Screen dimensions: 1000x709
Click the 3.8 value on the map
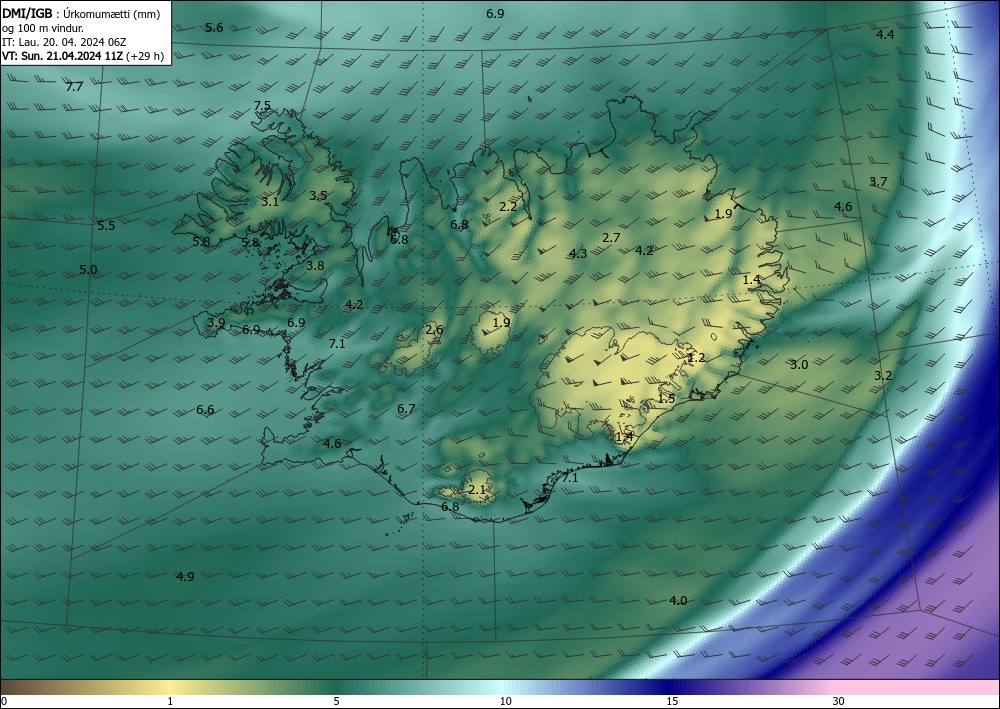(315, 266)
